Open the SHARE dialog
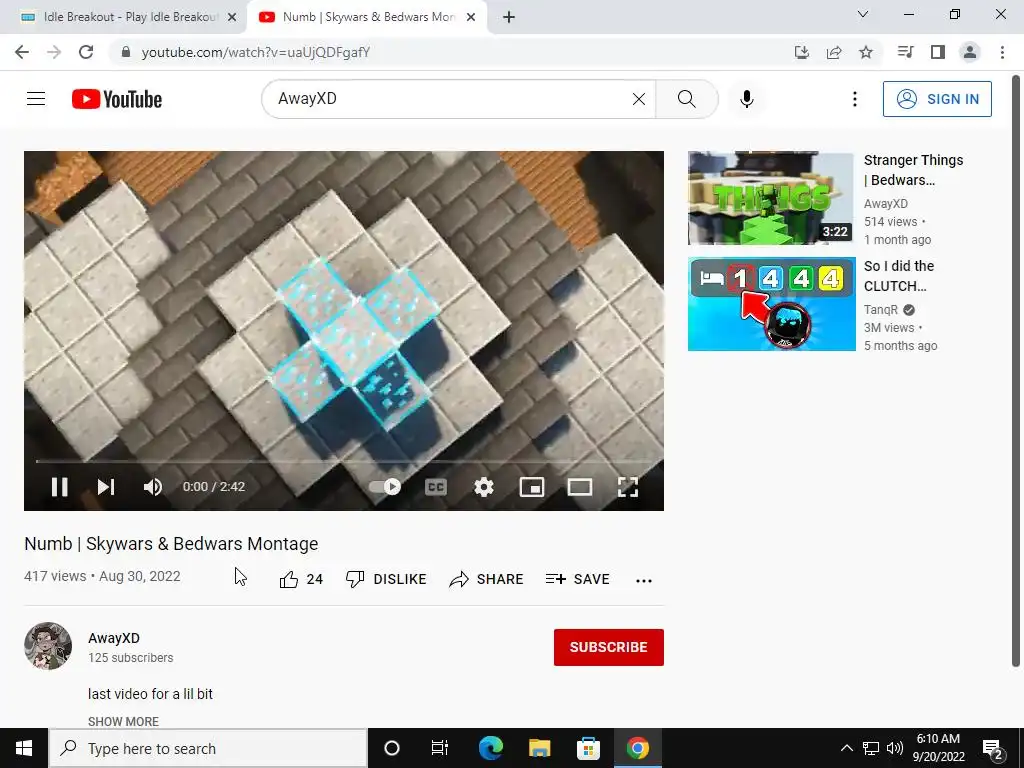The image size is (1024, 768). 487,579
